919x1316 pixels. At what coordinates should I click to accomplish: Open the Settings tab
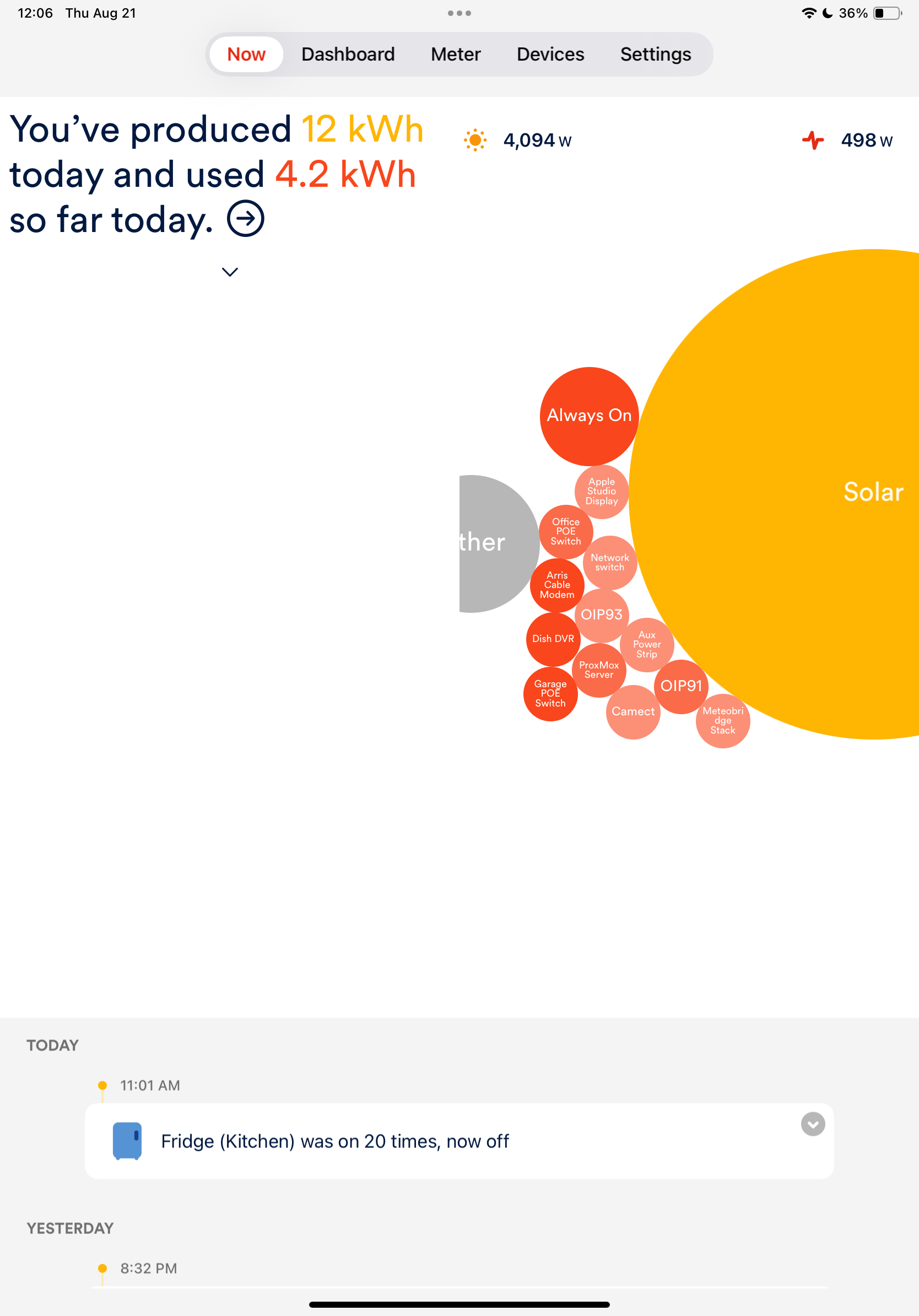point(656,55)
